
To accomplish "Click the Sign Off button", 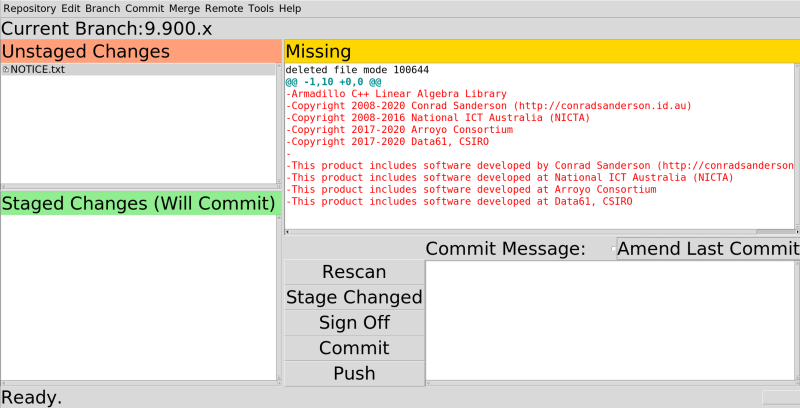I will pos(354,323).
